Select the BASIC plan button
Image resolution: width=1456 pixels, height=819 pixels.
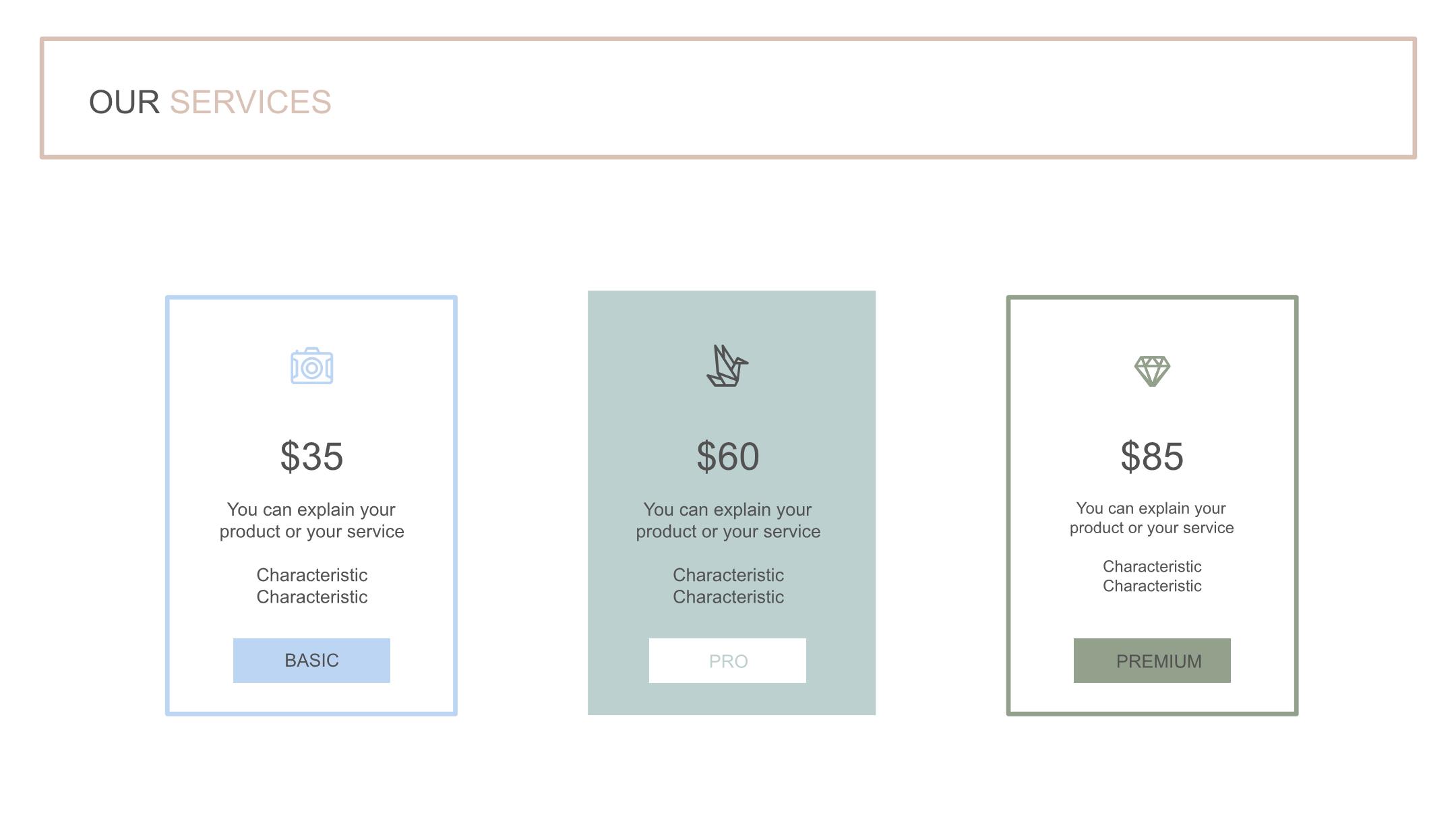point(311,661)
